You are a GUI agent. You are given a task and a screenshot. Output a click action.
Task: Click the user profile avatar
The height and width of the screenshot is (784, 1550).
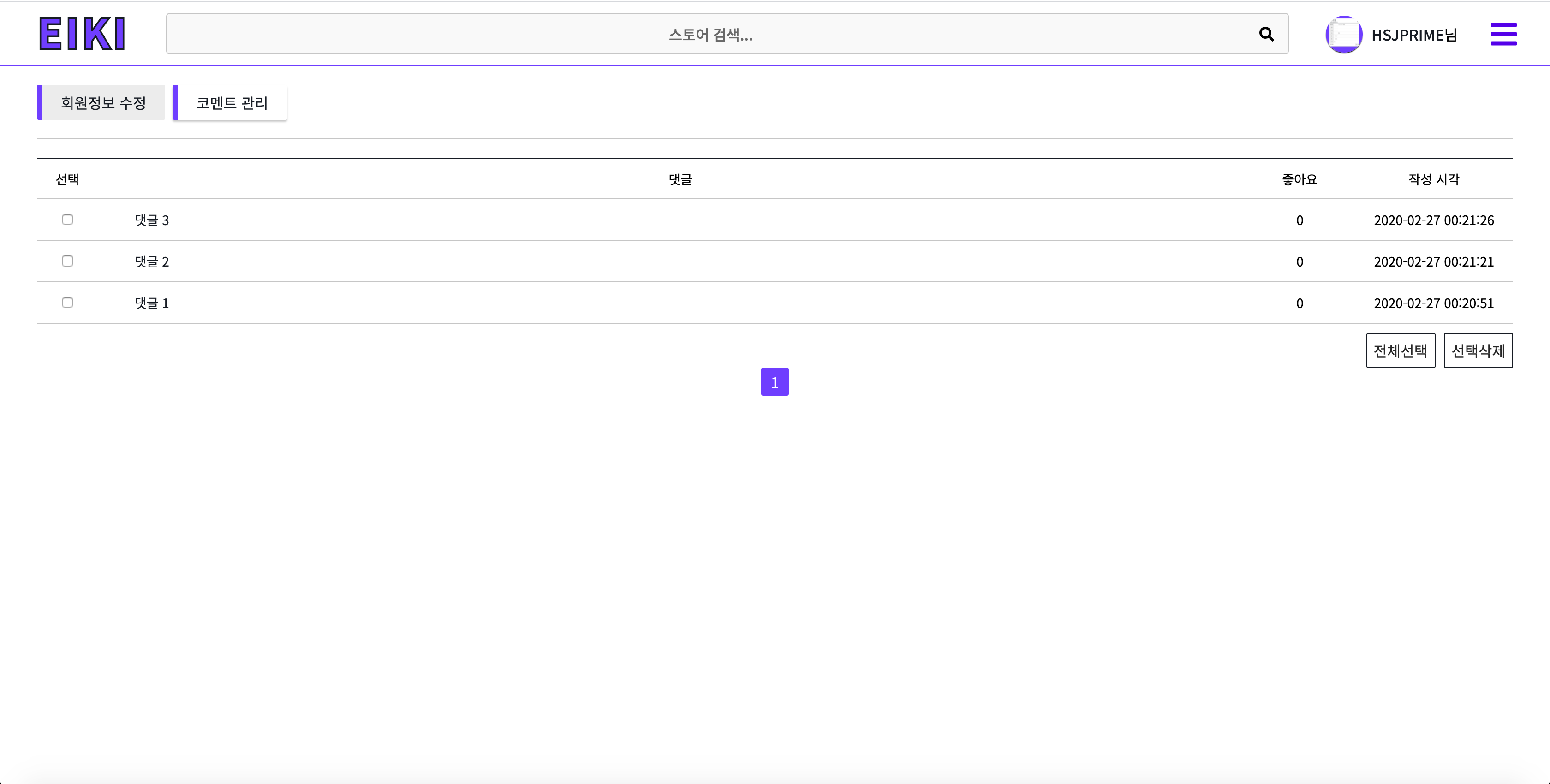tap(1344, 34)
